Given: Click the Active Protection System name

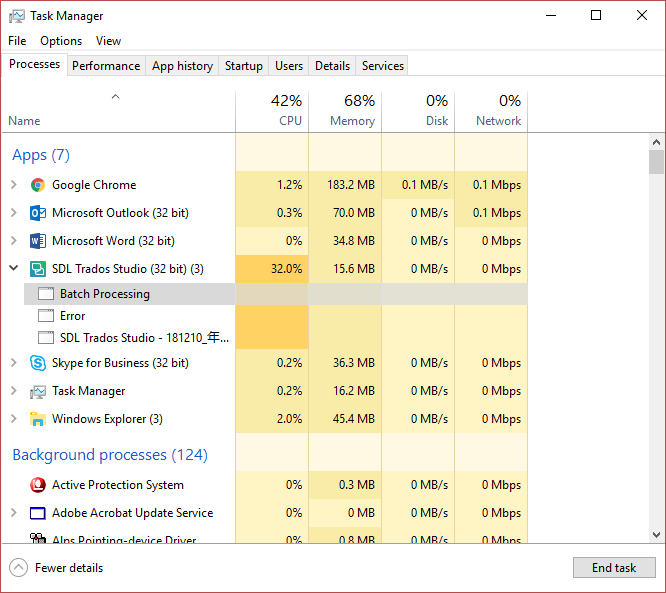Looking at the screenshot, I should click(x=118, y=485).
